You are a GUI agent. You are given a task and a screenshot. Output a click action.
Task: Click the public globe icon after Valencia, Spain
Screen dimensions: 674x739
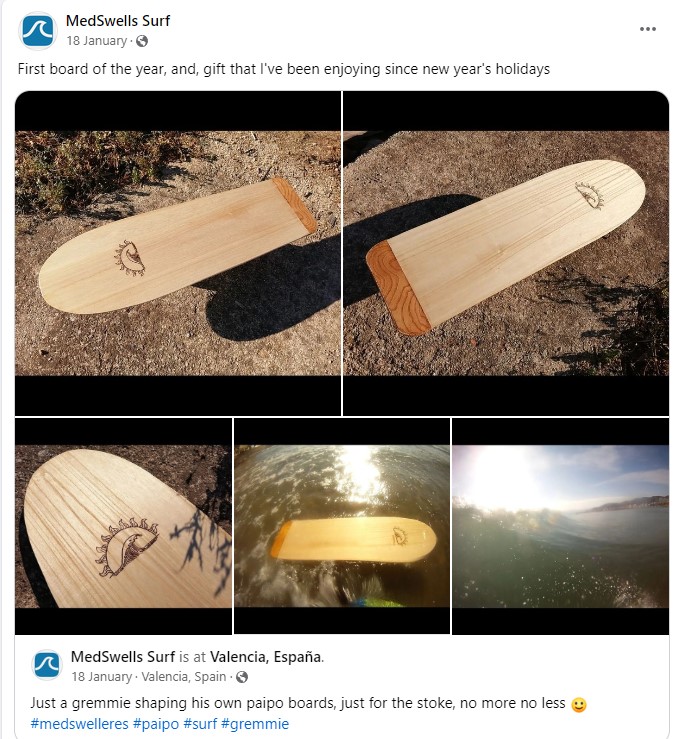tap(242, 677)
